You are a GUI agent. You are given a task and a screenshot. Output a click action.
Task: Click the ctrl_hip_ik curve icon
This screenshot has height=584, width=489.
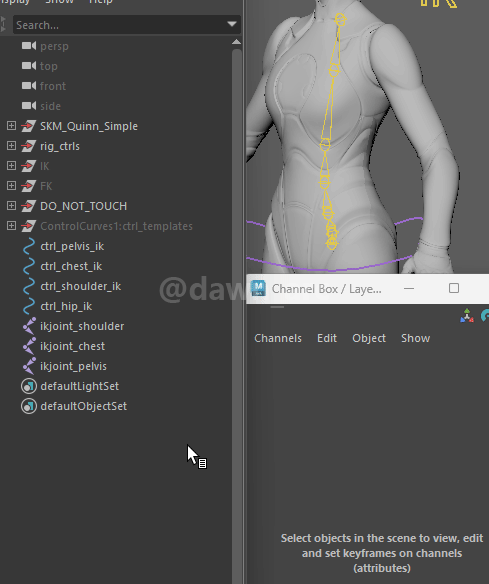coord(29,306)
